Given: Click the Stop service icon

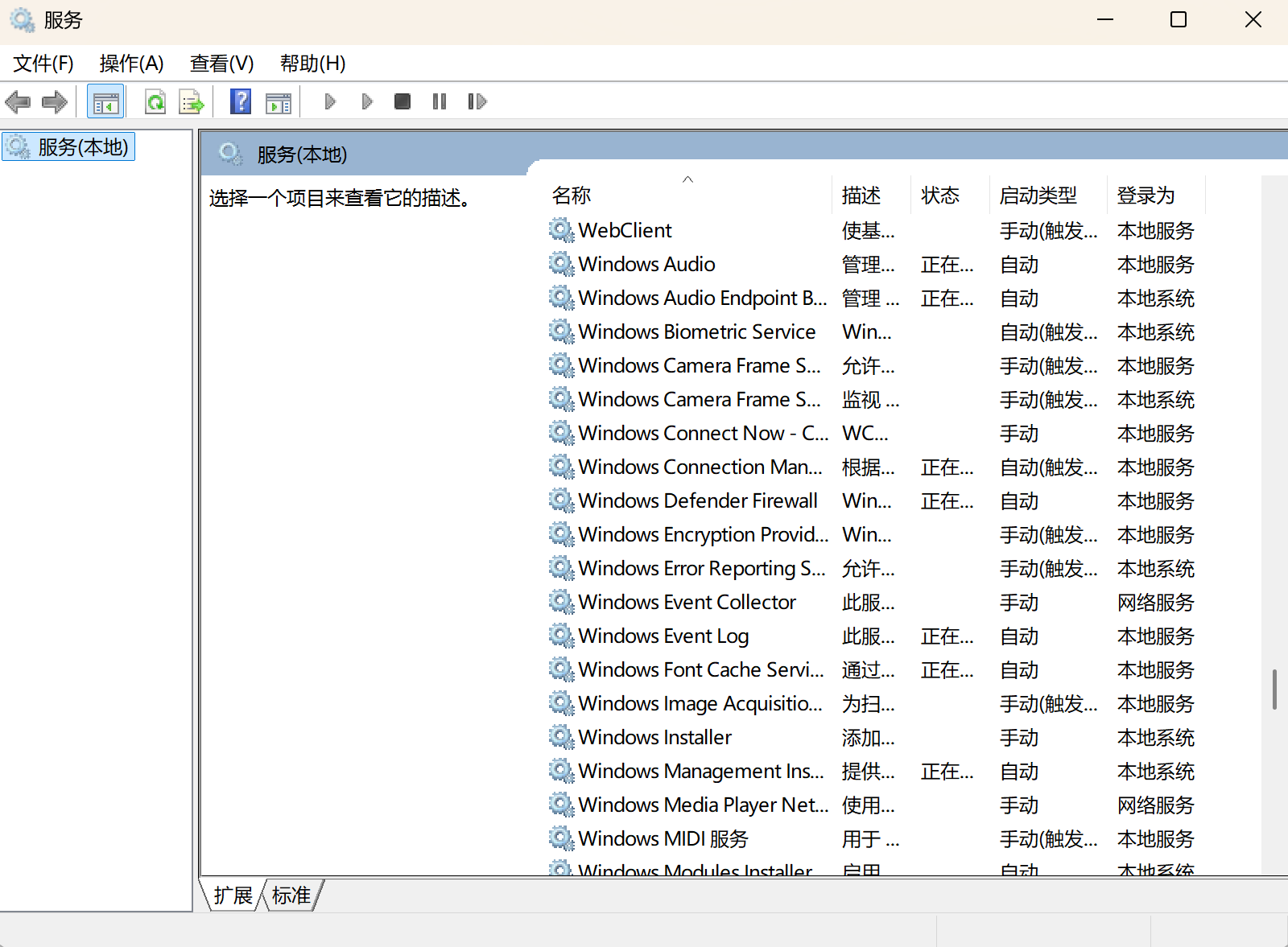Looking at the screenshot, I should click(x=402, y=101).
